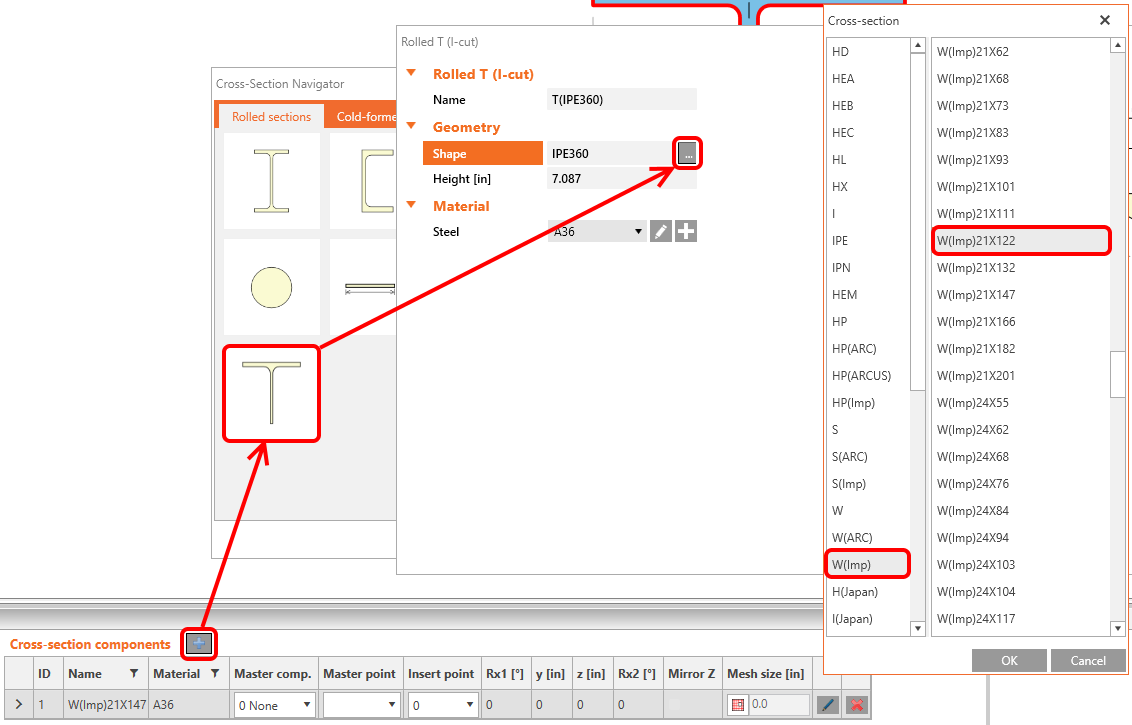This screenshot has width=1132, height=725.
Task: Close the Cross-section dialog
Action: pyautogui.click(x=1105, y=20)
